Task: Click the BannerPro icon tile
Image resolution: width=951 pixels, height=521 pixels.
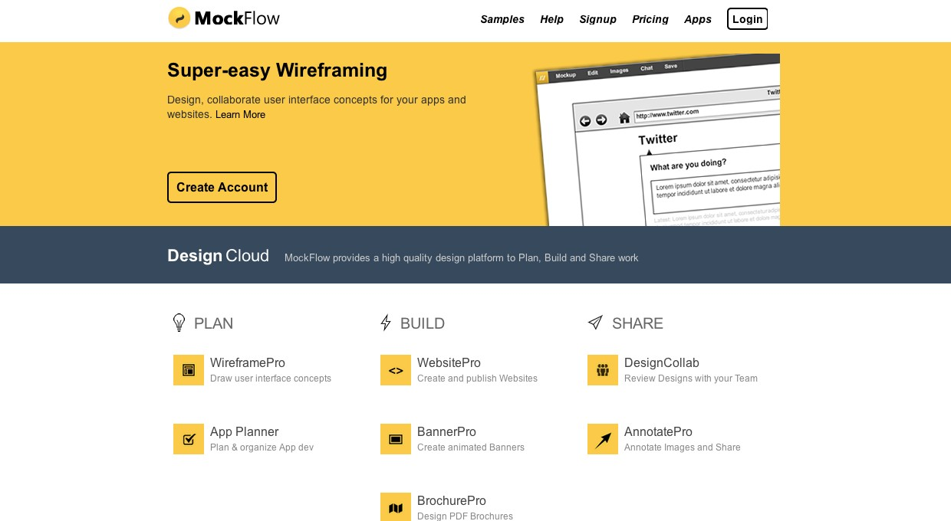Action: click(395, 439)
